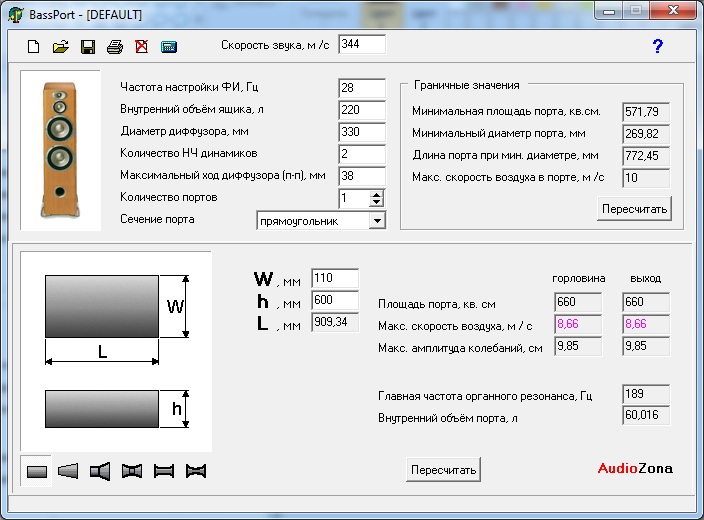Click the выход column header
The image size is (704, 520).
(646, 278)
